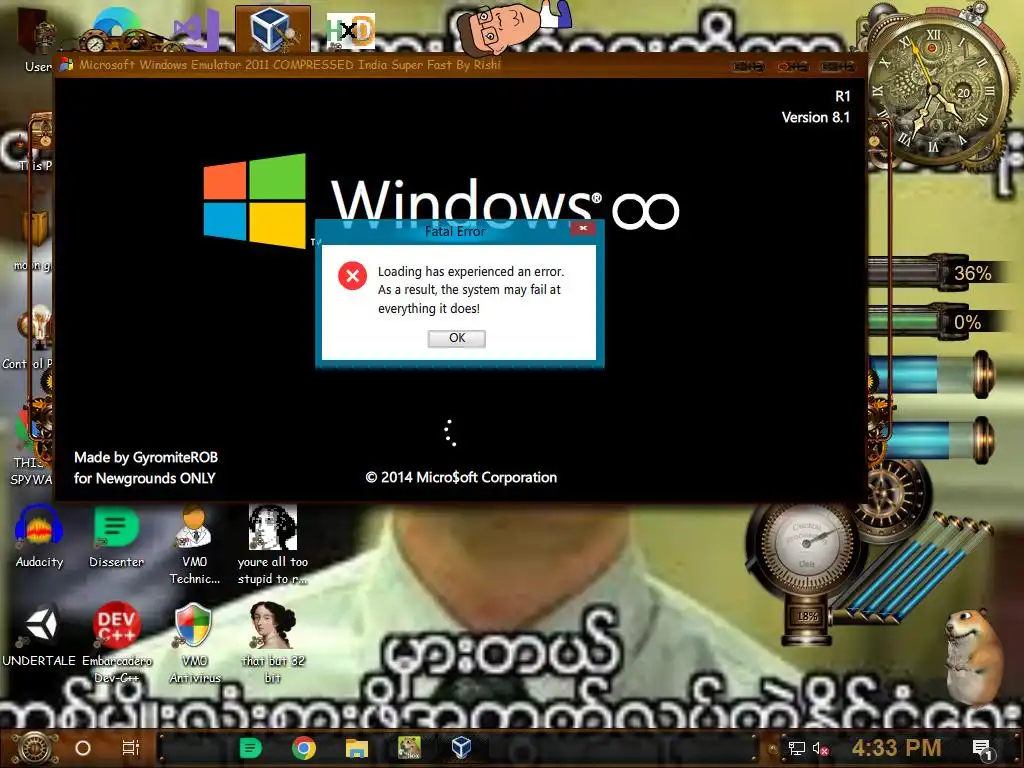
Task: Open the HxD hex editor desktop icon
Action: [351, 31]
